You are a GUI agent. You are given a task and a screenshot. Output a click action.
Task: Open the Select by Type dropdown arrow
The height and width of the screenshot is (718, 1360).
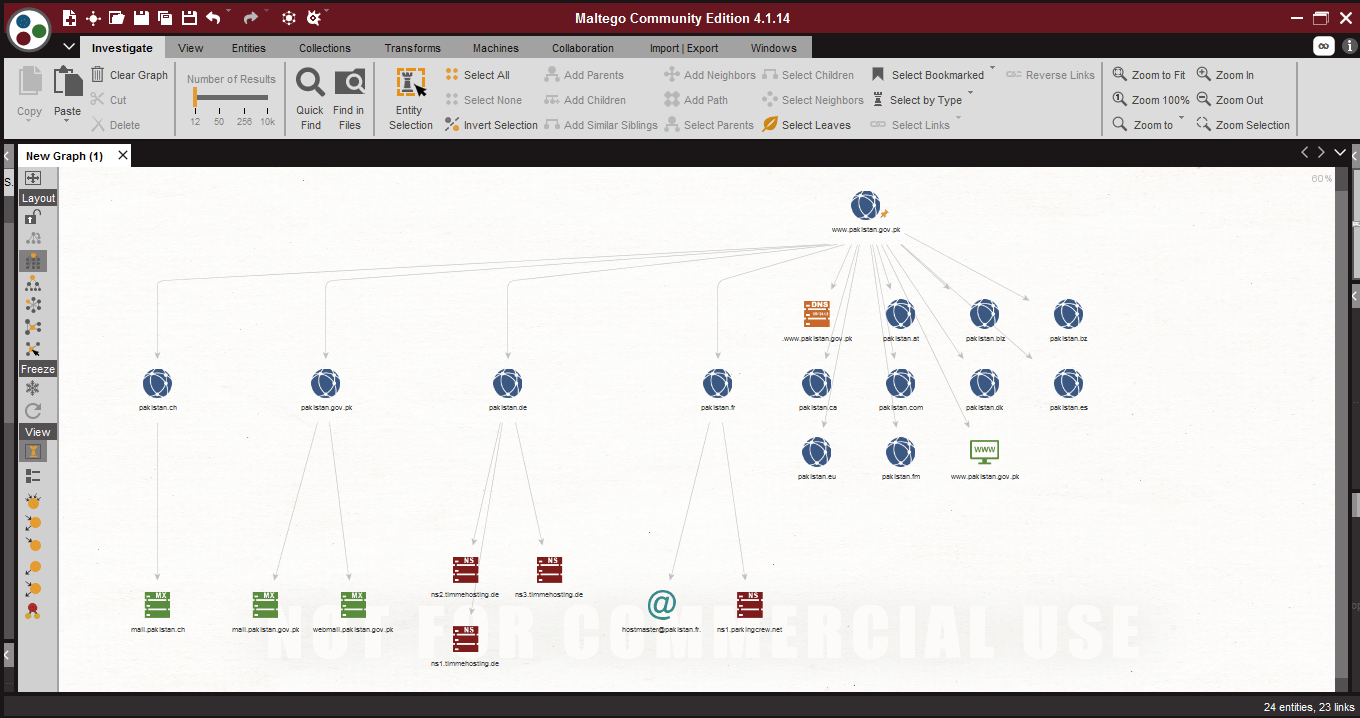[970, 94]
